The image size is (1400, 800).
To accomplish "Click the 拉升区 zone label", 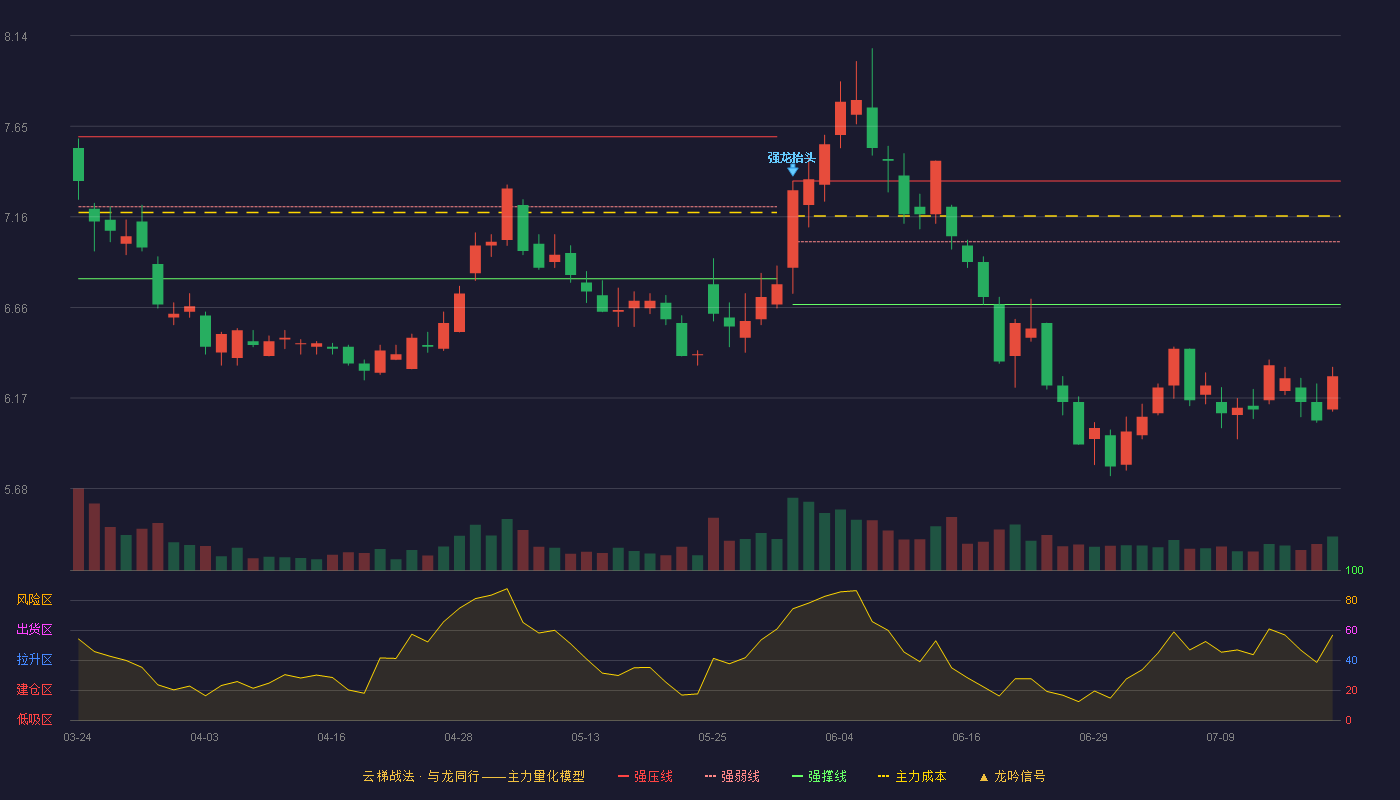I will pyautogui.click(x=34, y=660).
